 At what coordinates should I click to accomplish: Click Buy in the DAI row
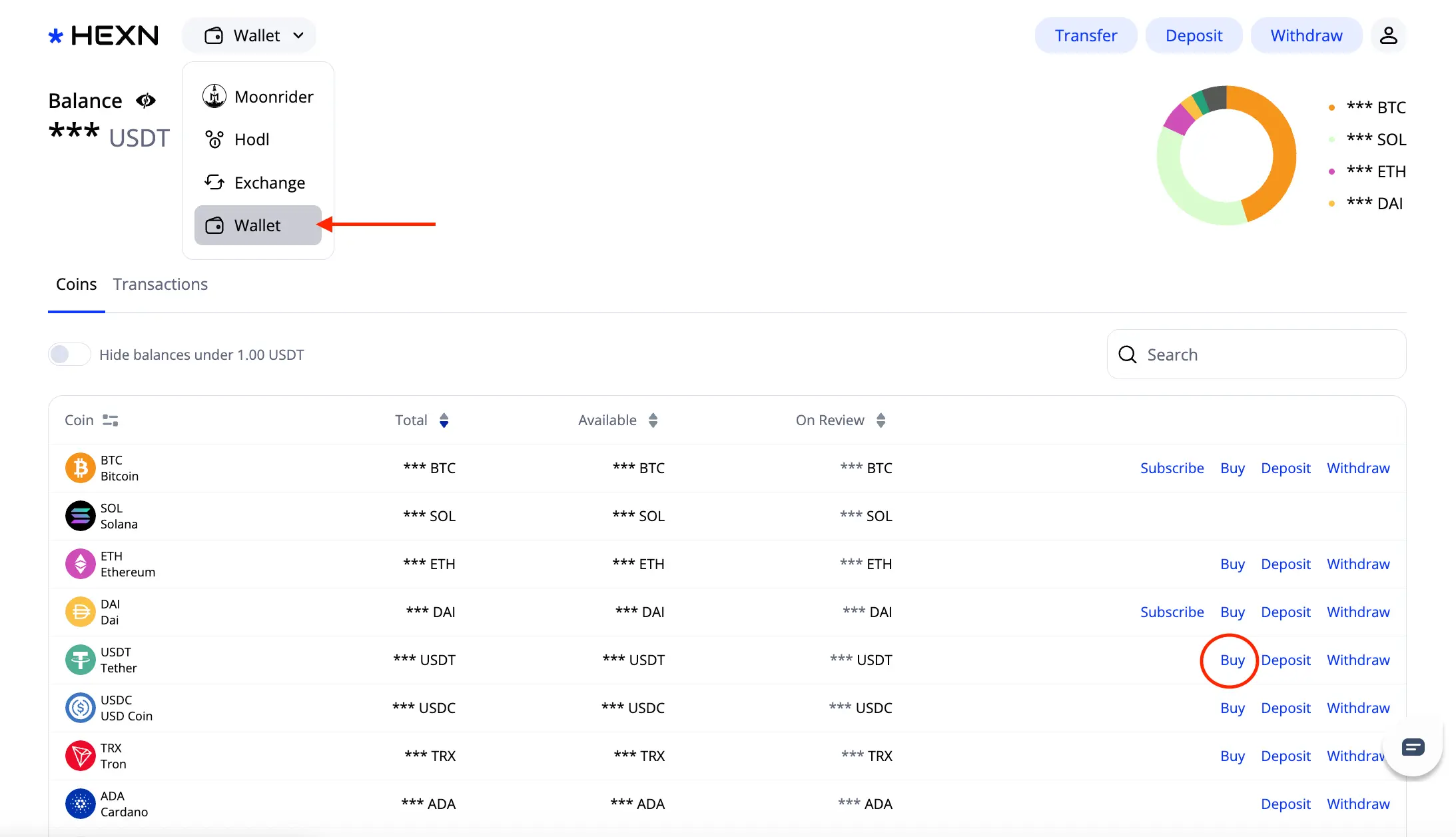point(1232,612)
